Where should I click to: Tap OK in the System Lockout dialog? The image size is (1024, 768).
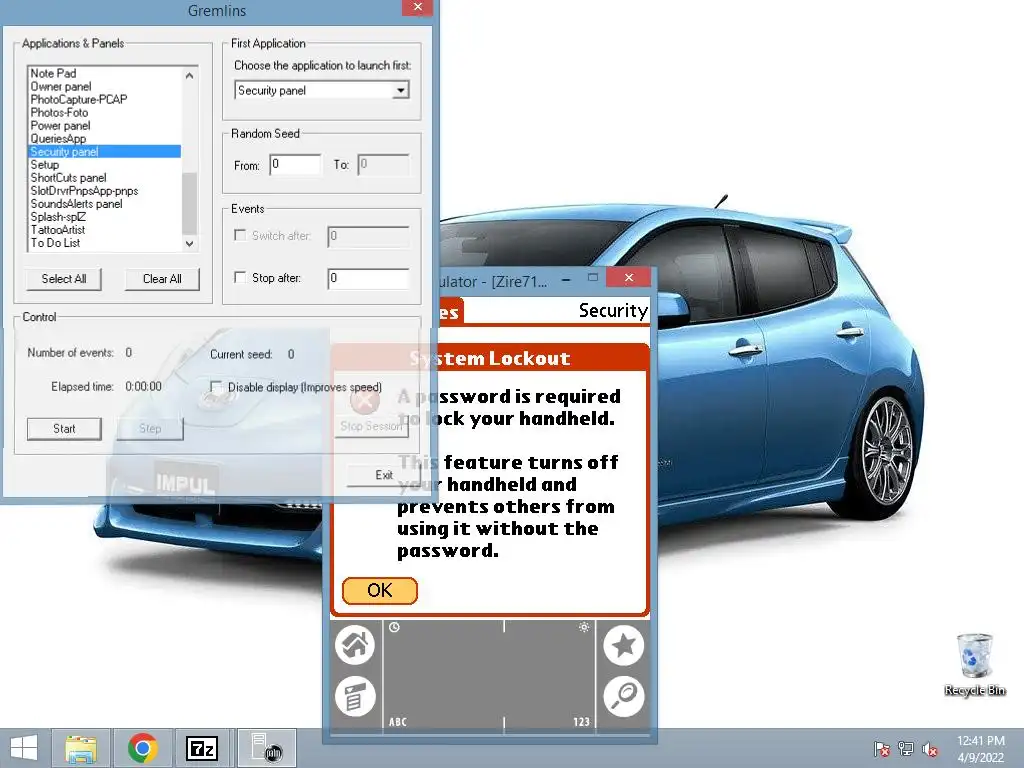click(x=379, y=590)
